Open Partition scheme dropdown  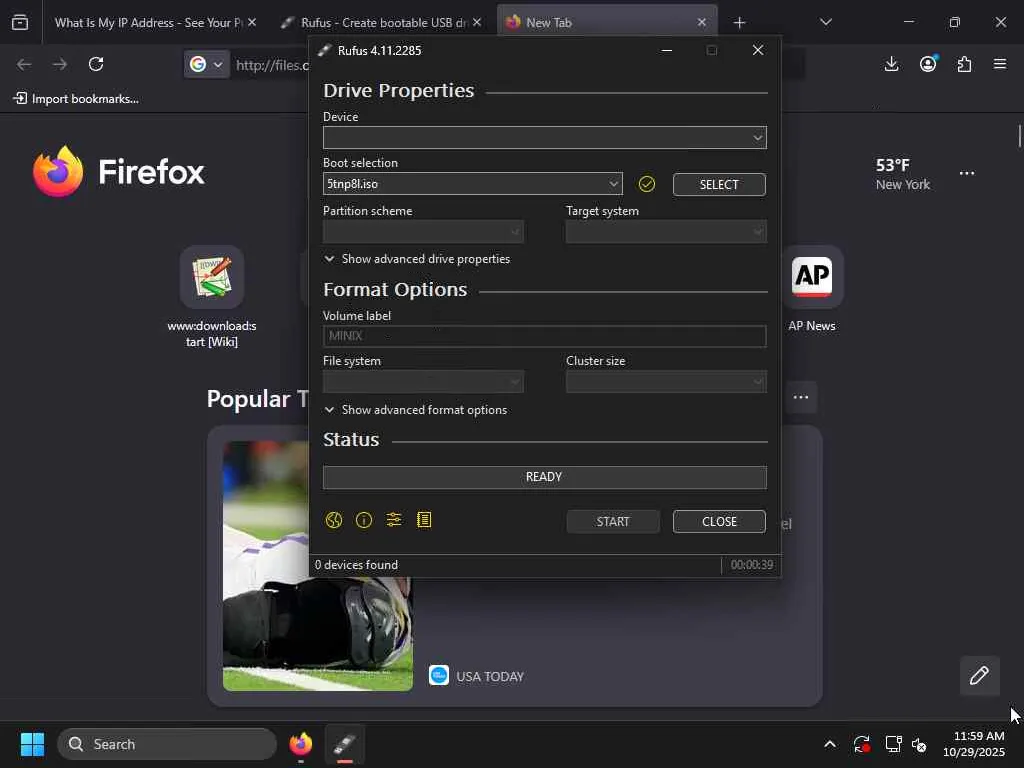coord(423,232)
